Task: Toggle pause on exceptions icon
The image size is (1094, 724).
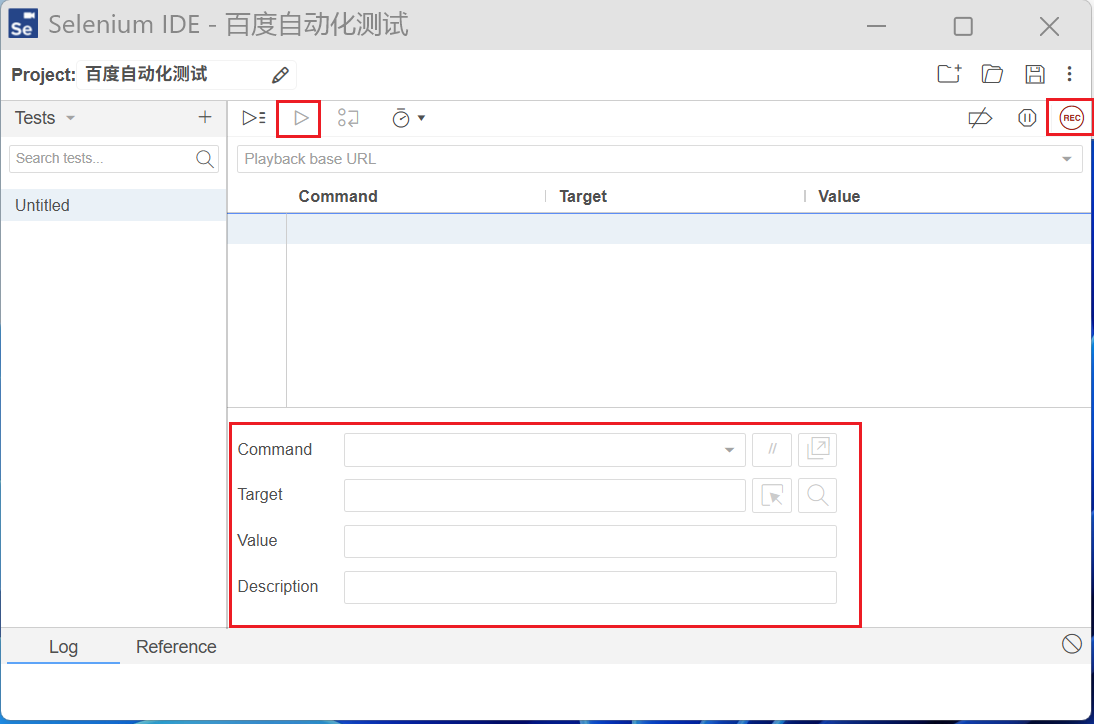Action: pos(1027,118)
